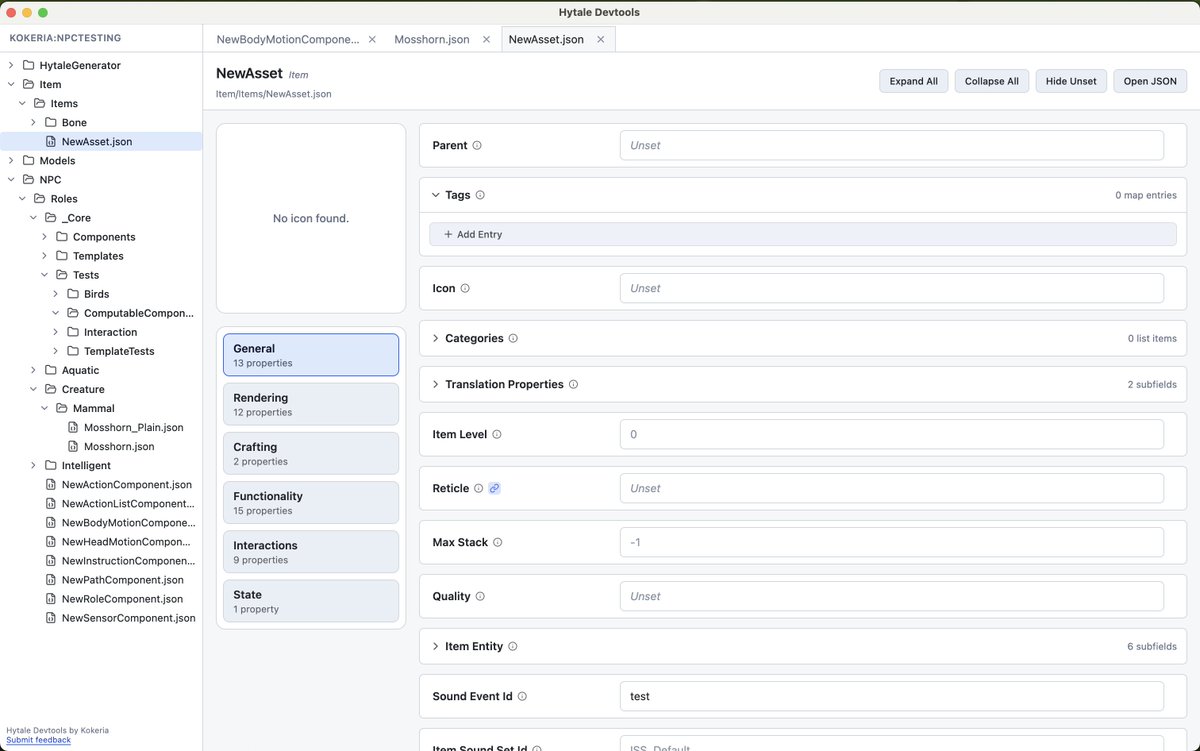The image size is (1200, 751).
Task: Select the Functionality properties category
Action: [311, 502]
